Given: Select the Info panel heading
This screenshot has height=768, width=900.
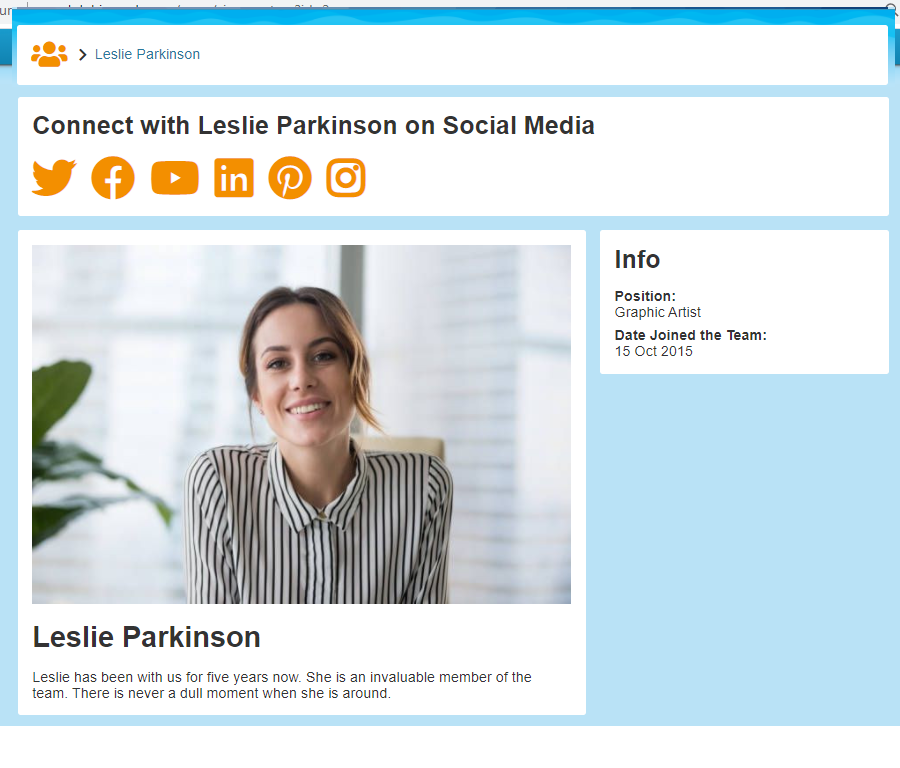Looking at the screenshot, I should tap(637, 260).
